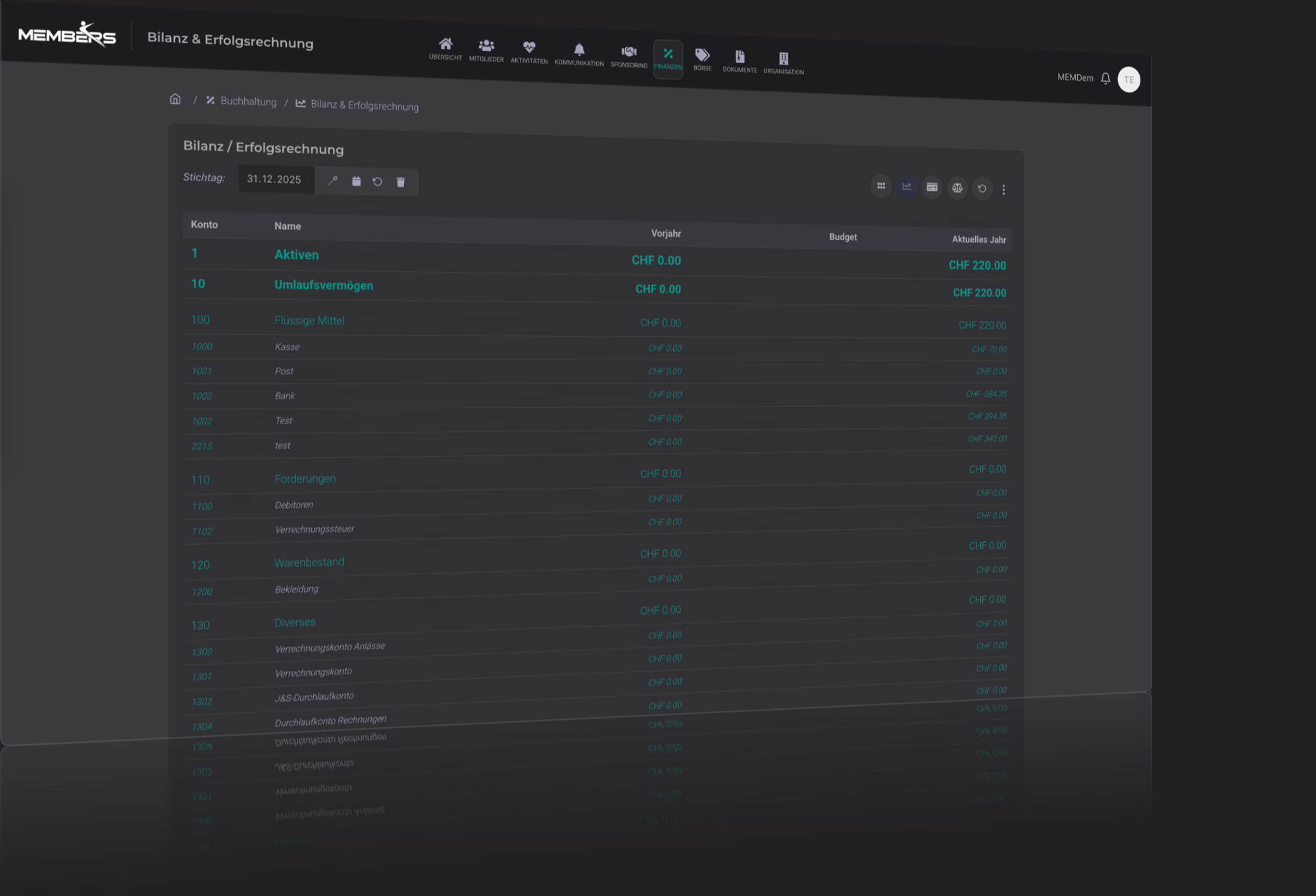Open Organisation building nav item
This screenshot has height=896, width=1316.
click(x=784, y=63)
